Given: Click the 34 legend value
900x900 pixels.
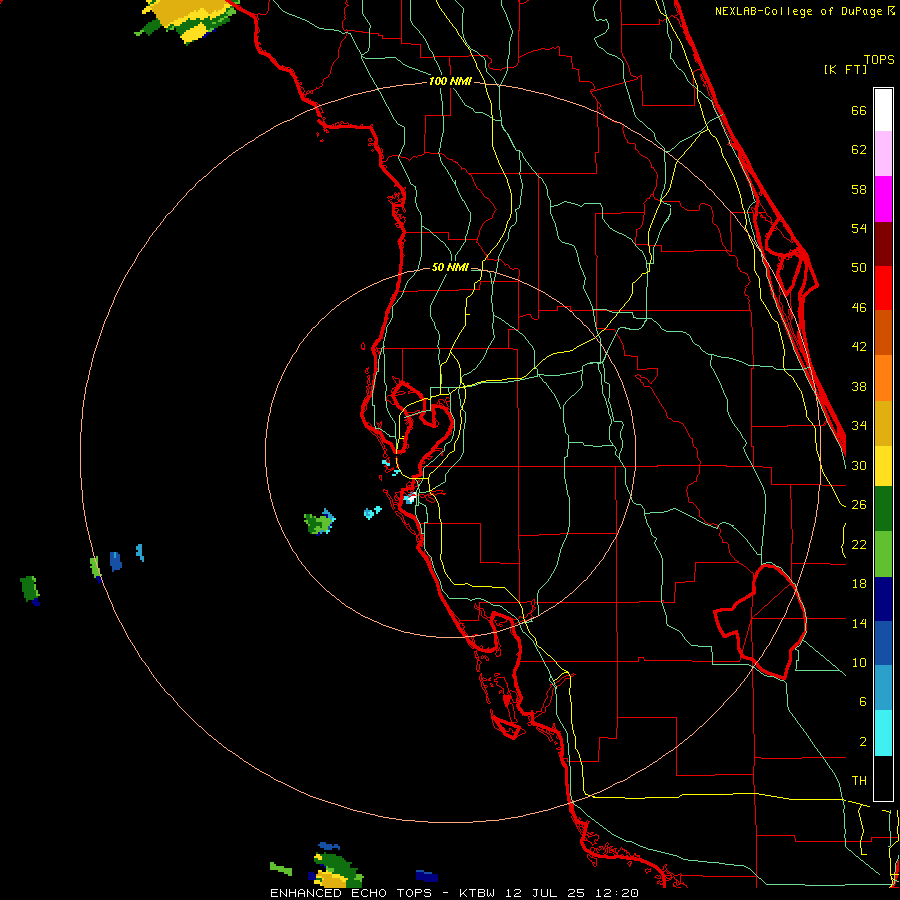Looking at the screenshot, I should [859, 425].
